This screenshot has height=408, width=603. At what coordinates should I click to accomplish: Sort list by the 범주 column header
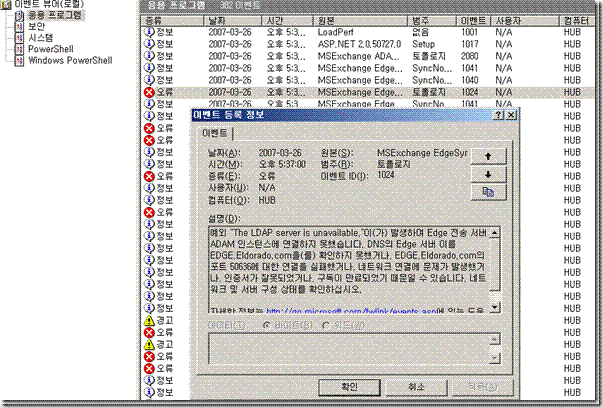coord(432,20)
